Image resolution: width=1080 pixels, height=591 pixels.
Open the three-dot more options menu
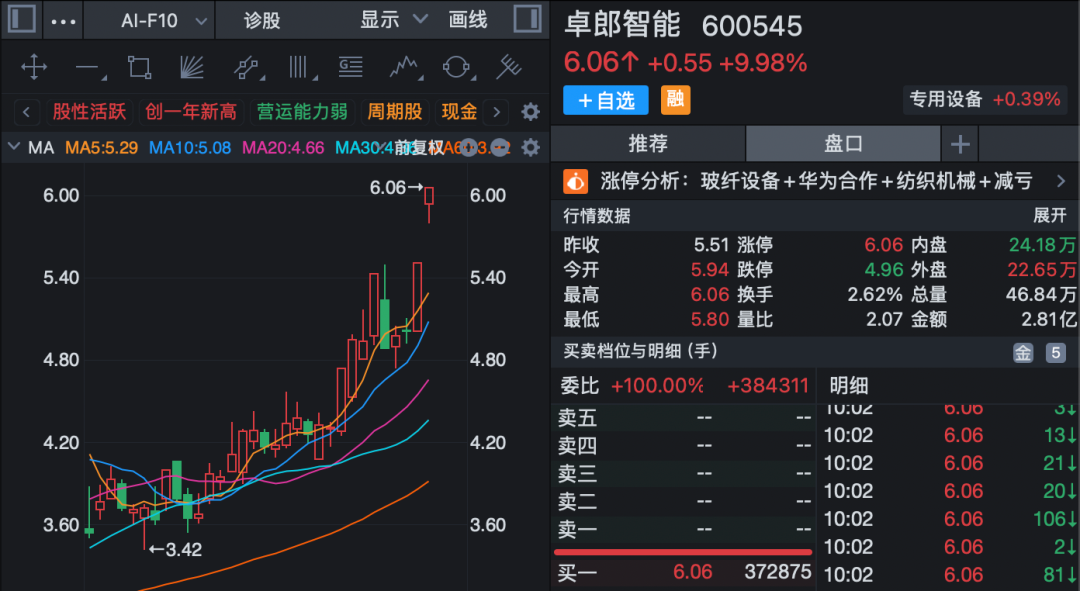[x=63, y=21]
